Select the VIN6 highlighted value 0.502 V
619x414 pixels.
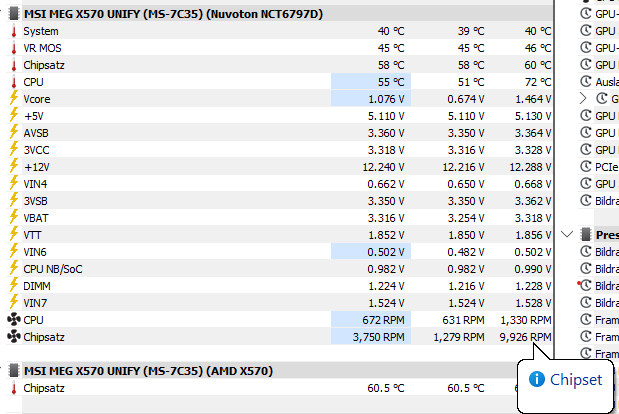(386, 252)
